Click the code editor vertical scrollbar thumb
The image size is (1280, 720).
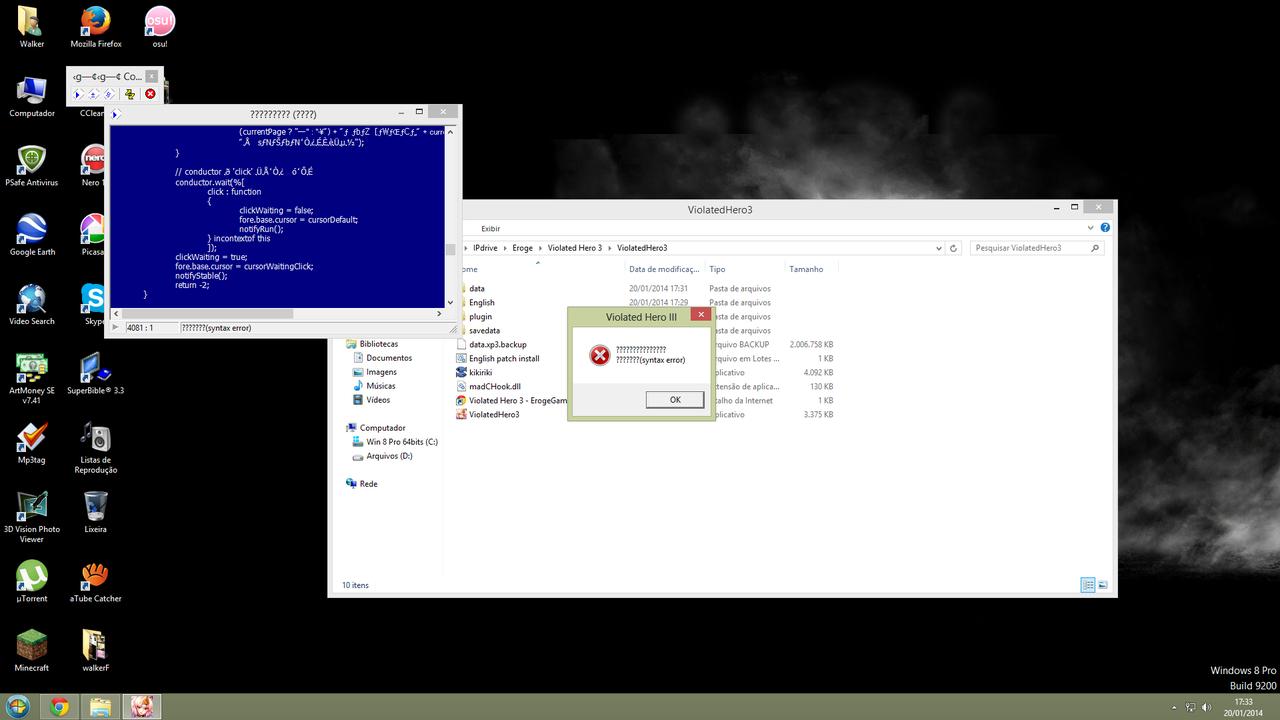450,250
